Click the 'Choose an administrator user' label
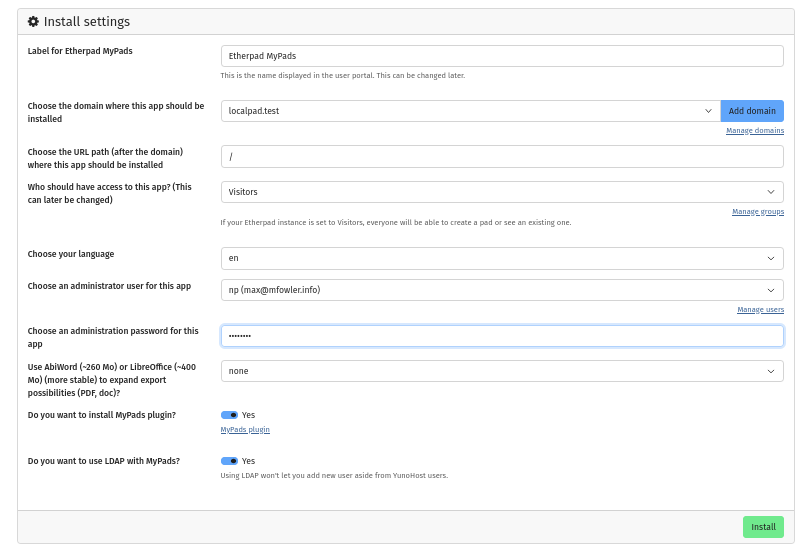The height and width of the screenshot is (553, 806). coord(109,286)
